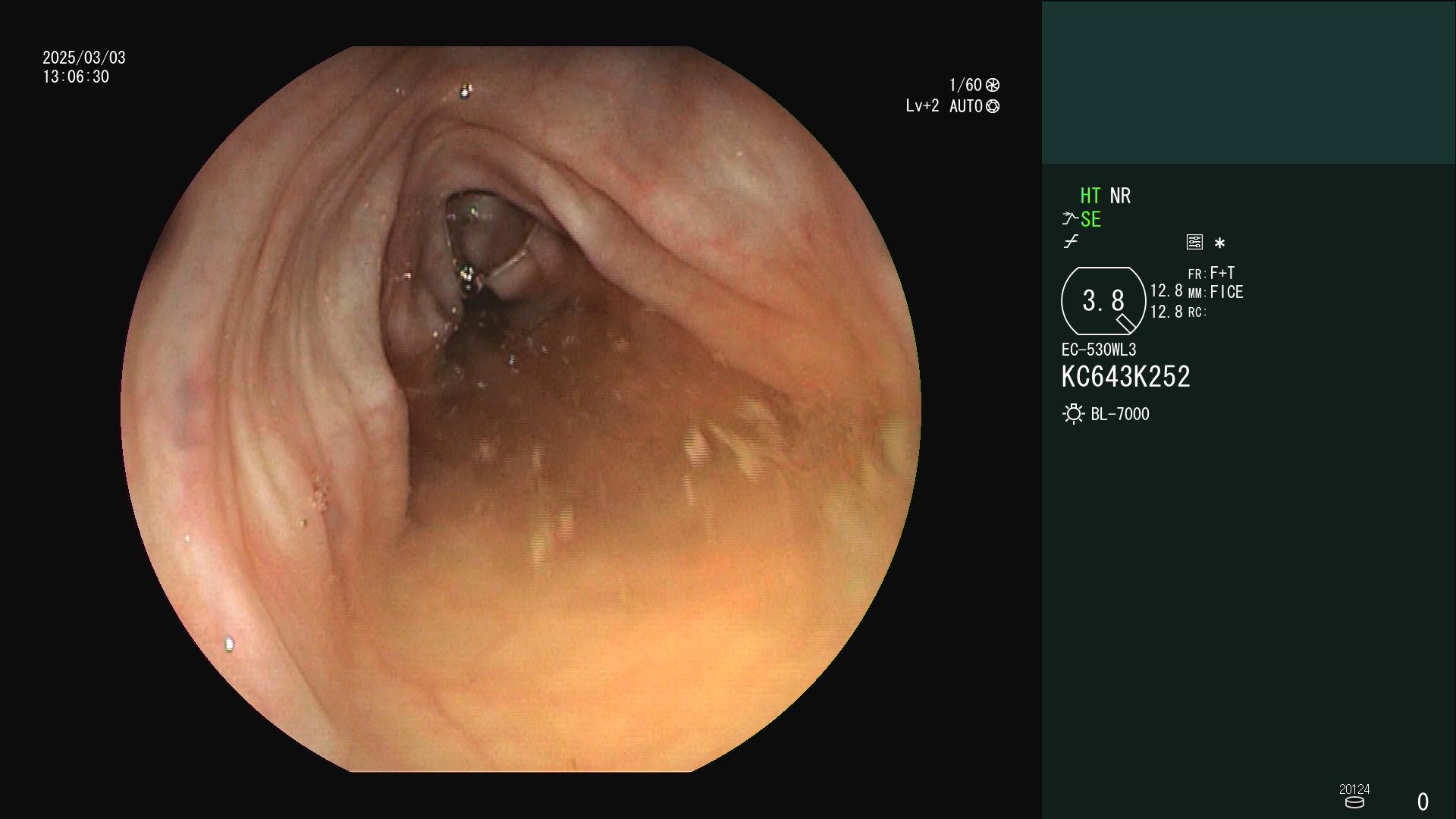Screen dimensions: 1456x819
Task: Click the time 13:06:30
Action: click(x=76, y=77)
